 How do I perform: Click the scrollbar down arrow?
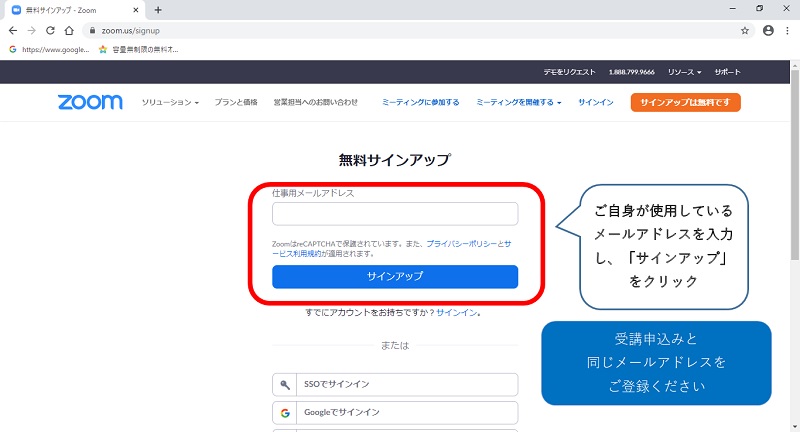click(x=795, y=427)
